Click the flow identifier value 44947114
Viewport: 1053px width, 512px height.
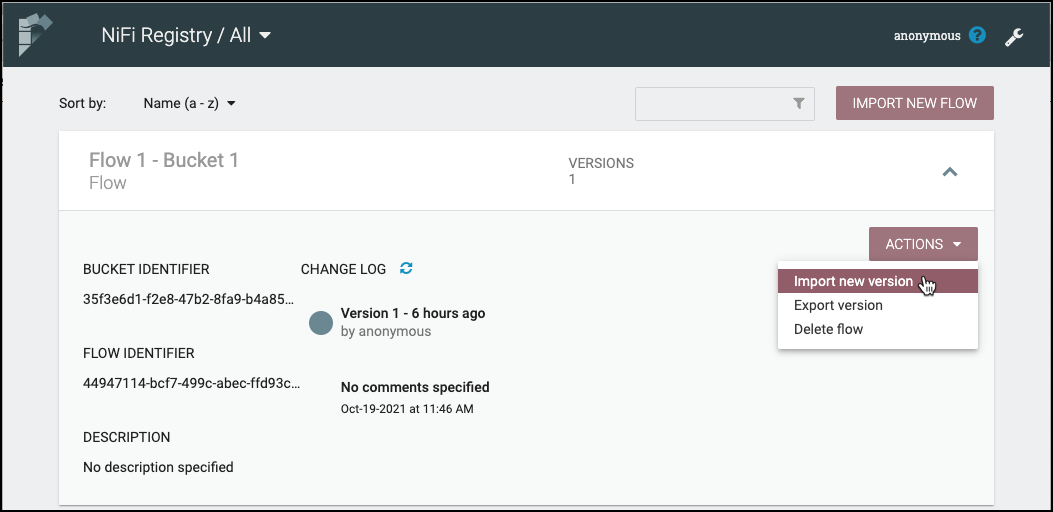[191, 382]
